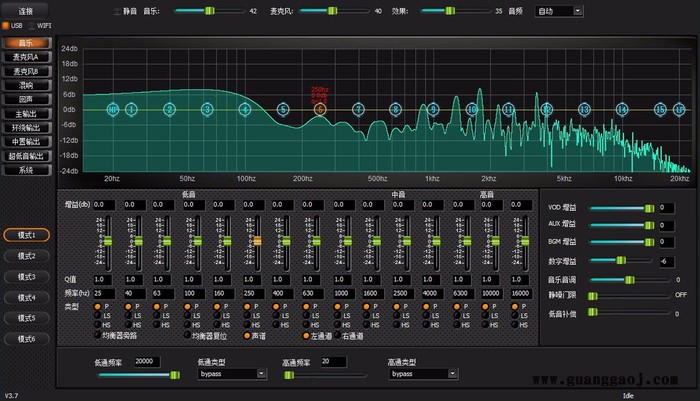Screen dimensions: 700x401
Task: Select EQ band node 15 on the graph
Action: click(x=660, y=109)
